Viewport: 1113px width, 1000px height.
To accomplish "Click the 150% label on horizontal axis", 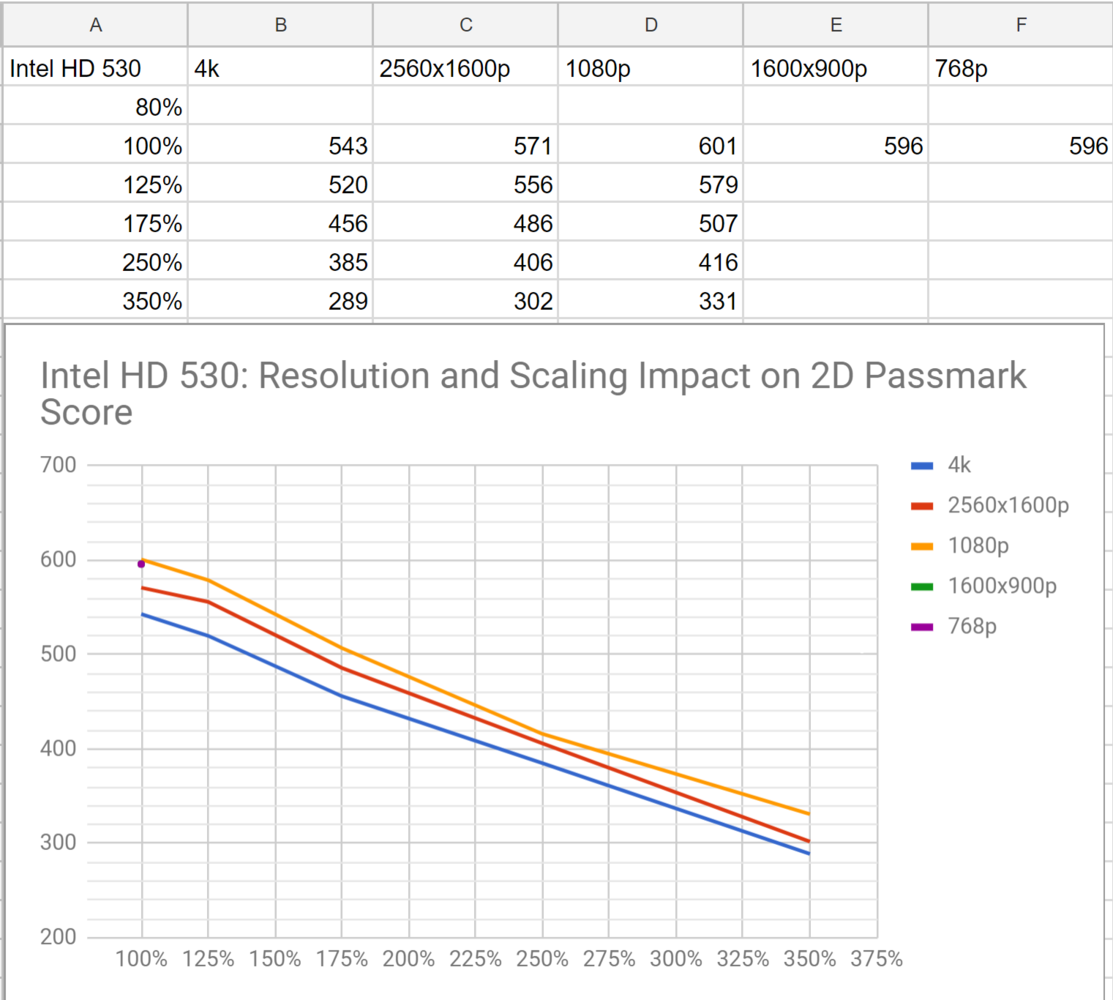I will [275, 960].
